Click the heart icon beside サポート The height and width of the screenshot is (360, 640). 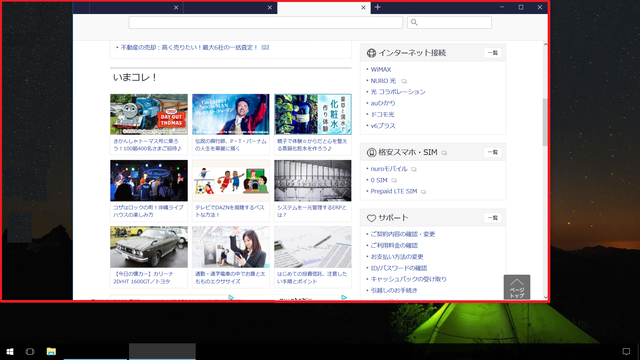(x=371, y=218)
